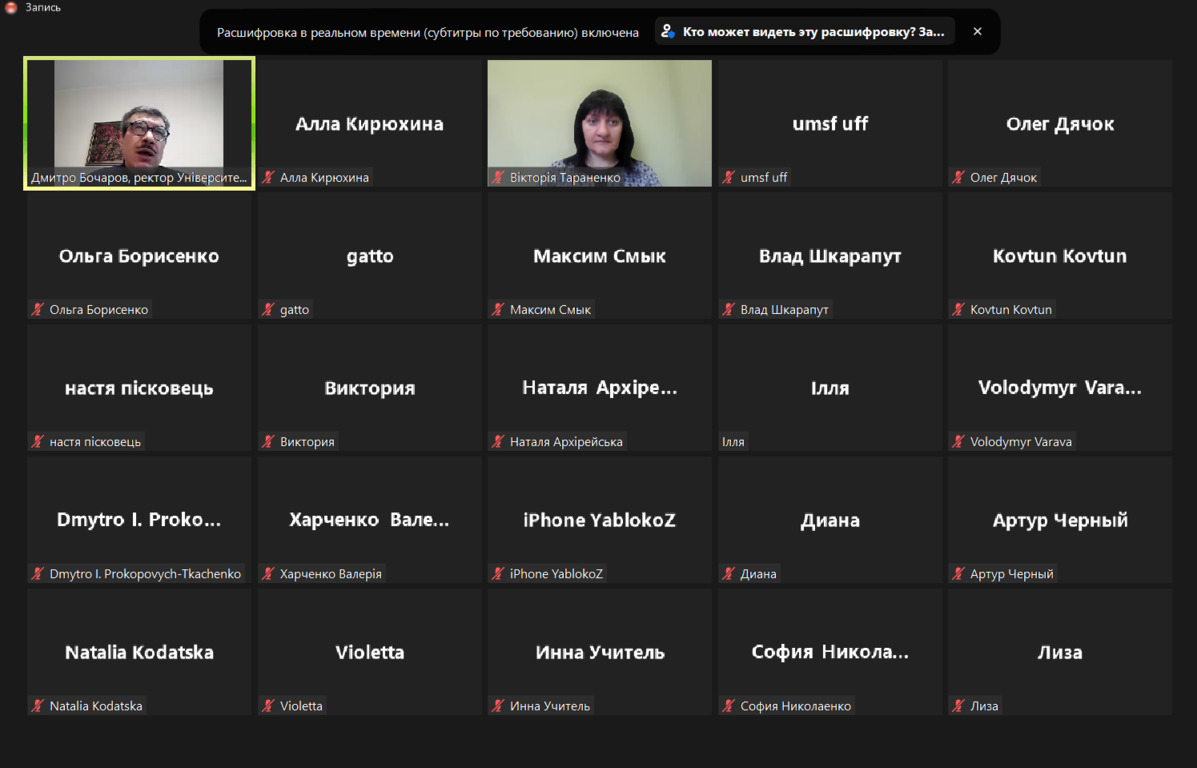Click 'Dmytro I. Prokopovych-Tkachenko' name label
The width and height of the screenshot is (1197, 768).
click(145, 573)
